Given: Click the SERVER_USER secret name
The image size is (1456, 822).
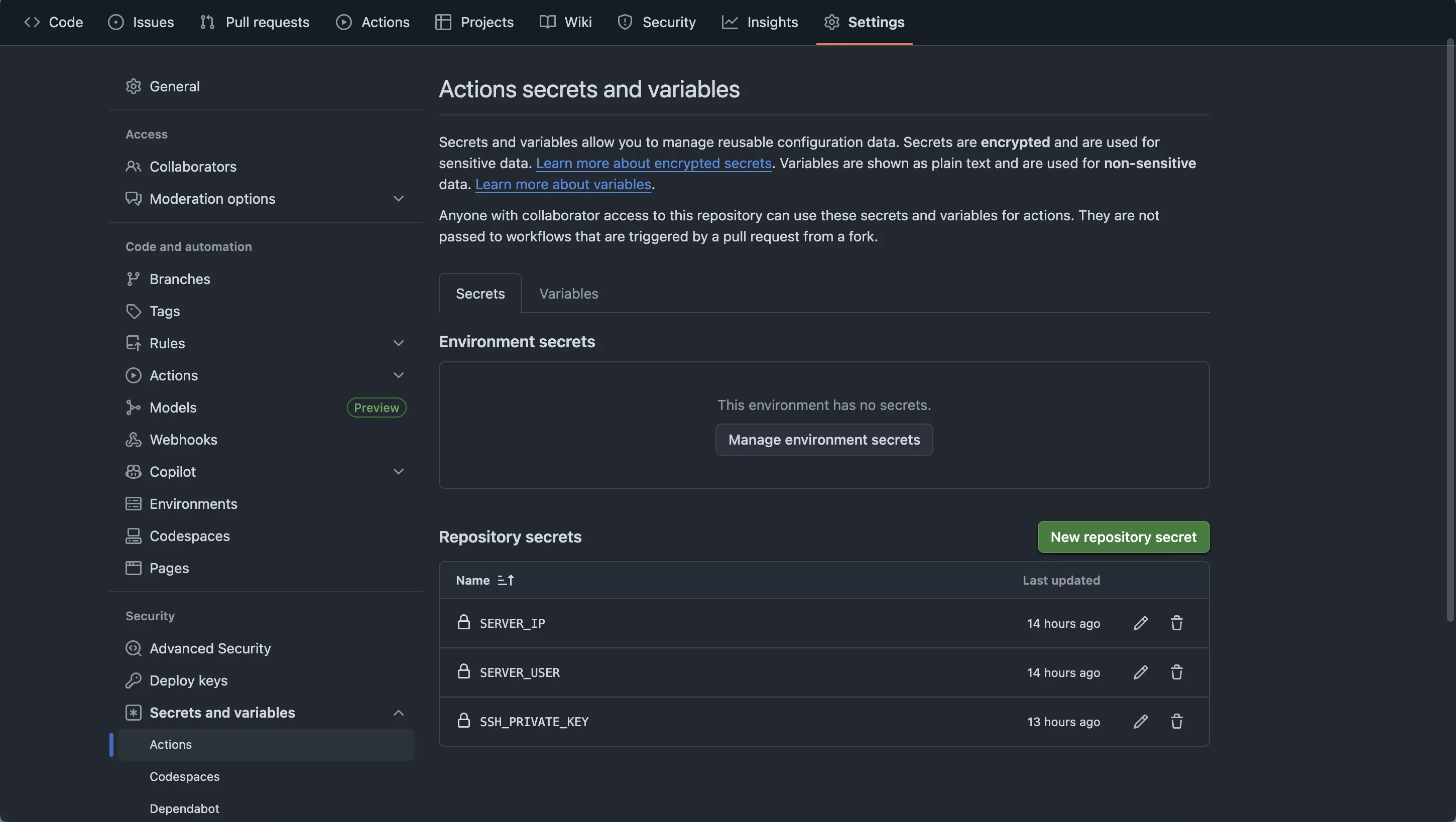Looking at the screenshot, I should click(520, 673).
